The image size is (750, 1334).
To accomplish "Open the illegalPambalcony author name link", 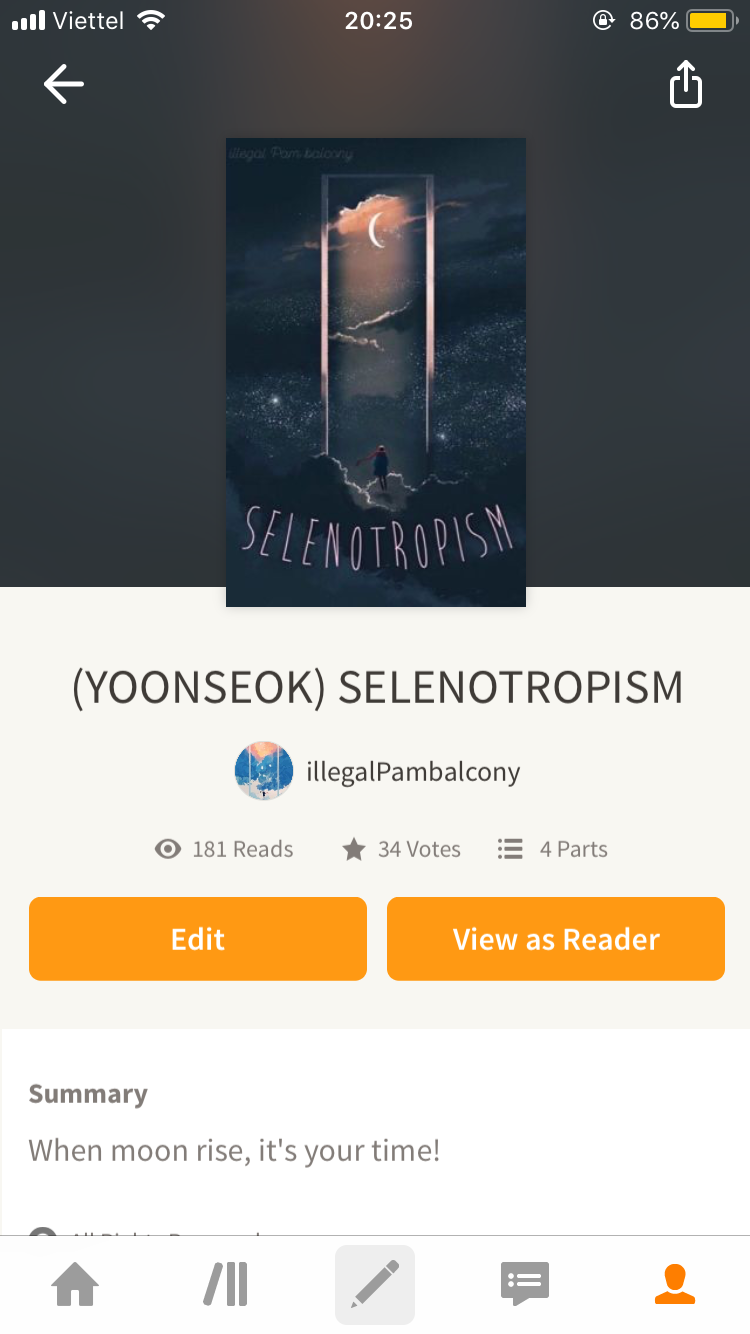I will [x=413, y=772].
